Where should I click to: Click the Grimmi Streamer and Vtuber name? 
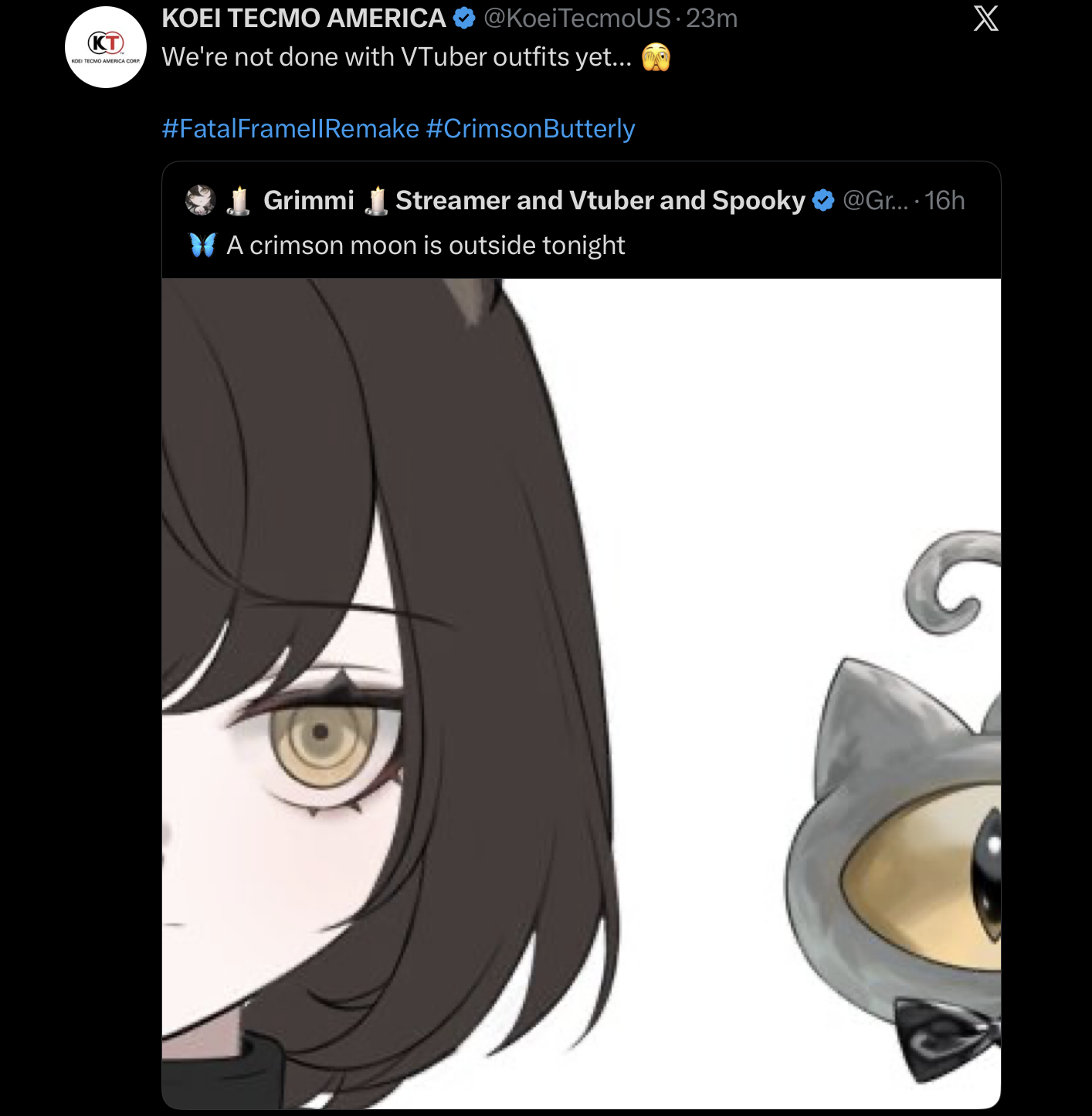pos(534,201)
